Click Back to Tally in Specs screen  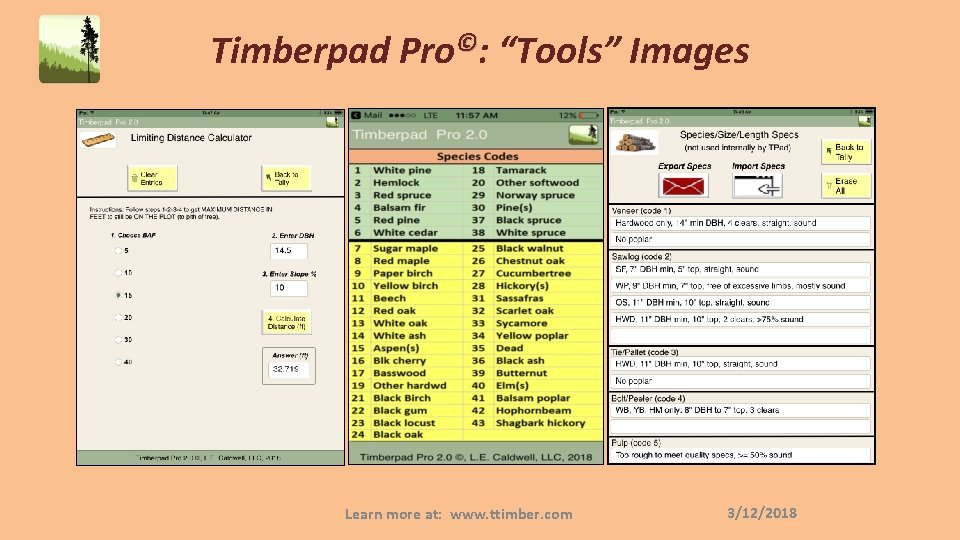(x=846, y=152)
